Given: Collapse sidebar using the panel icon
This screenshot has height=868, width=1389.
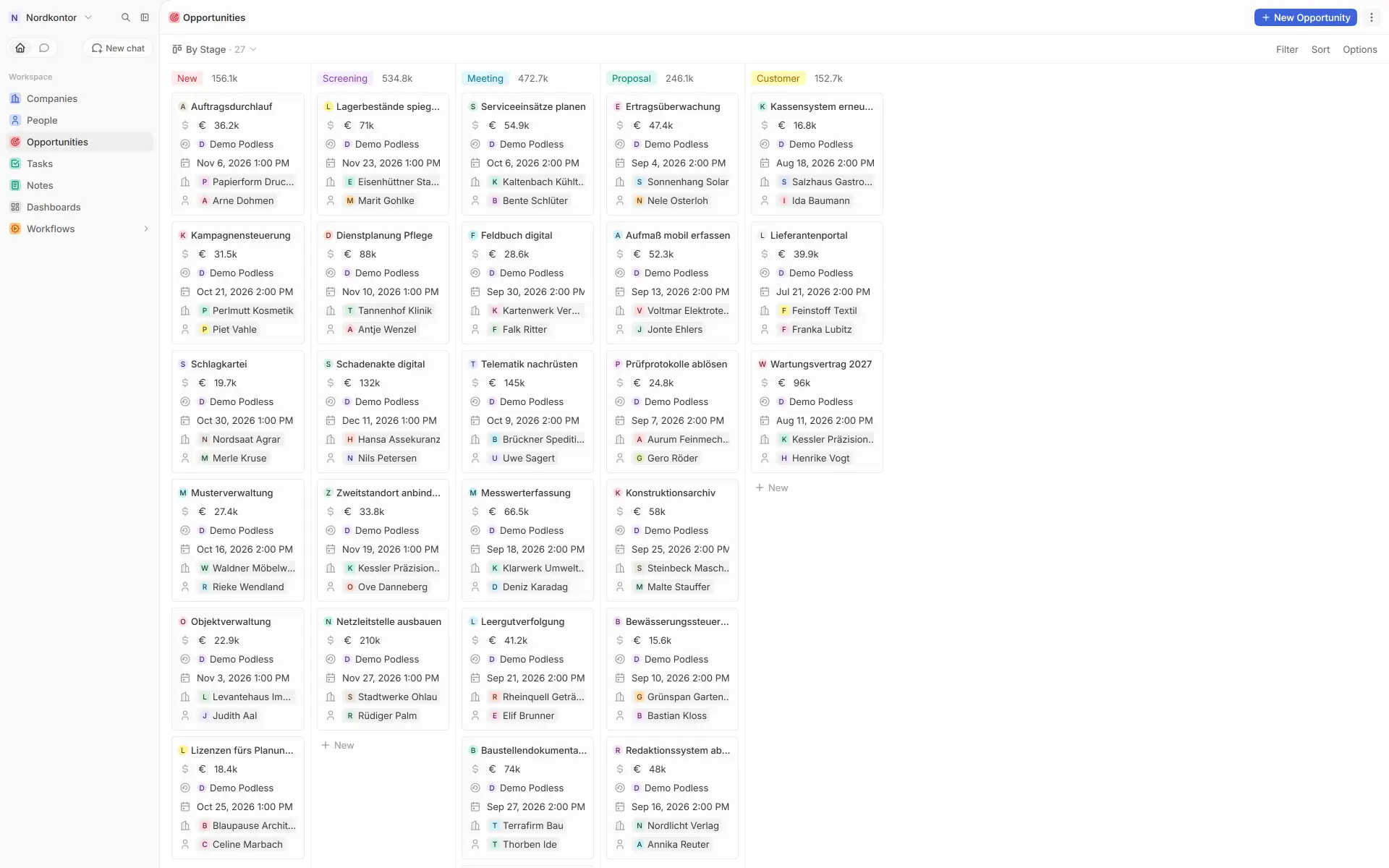Looking at the screenshot, I should pos(145,17).
